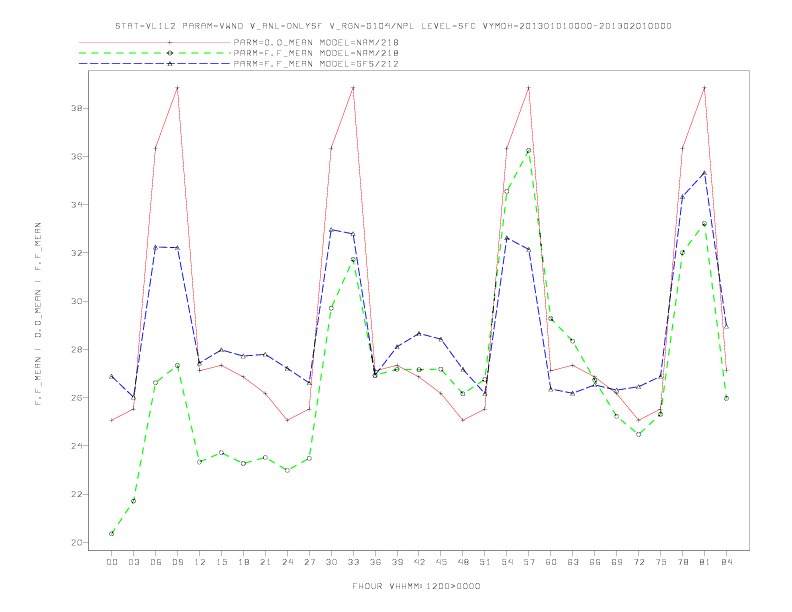This screenshot has height=612, width=792.
Task: Click the x-axis tick label 45
Action: click(x=441, y=562)
